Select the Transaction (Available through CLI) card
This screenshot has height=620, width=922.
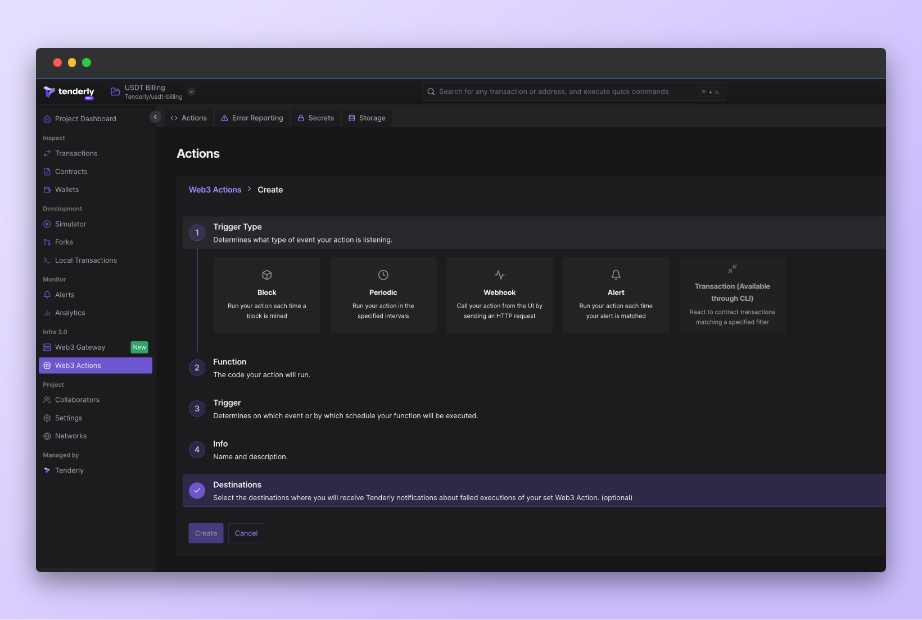[733, 295]
